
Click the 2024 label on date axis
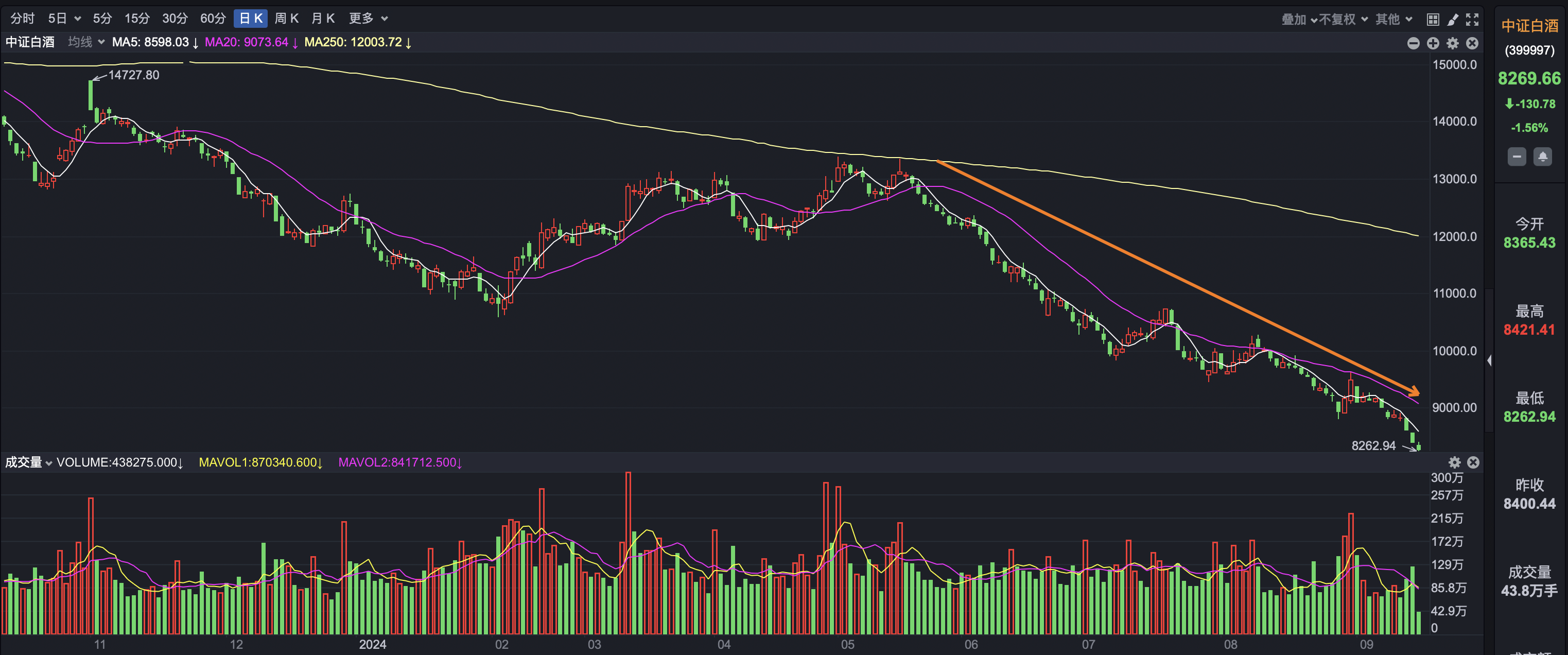pos(373,644)
